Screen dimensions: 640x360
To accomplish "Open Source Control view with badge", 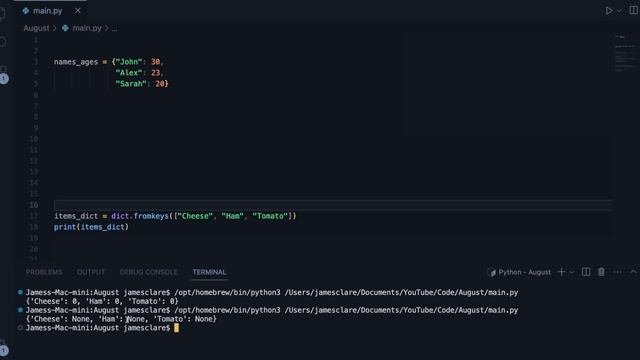I will 3,74.
